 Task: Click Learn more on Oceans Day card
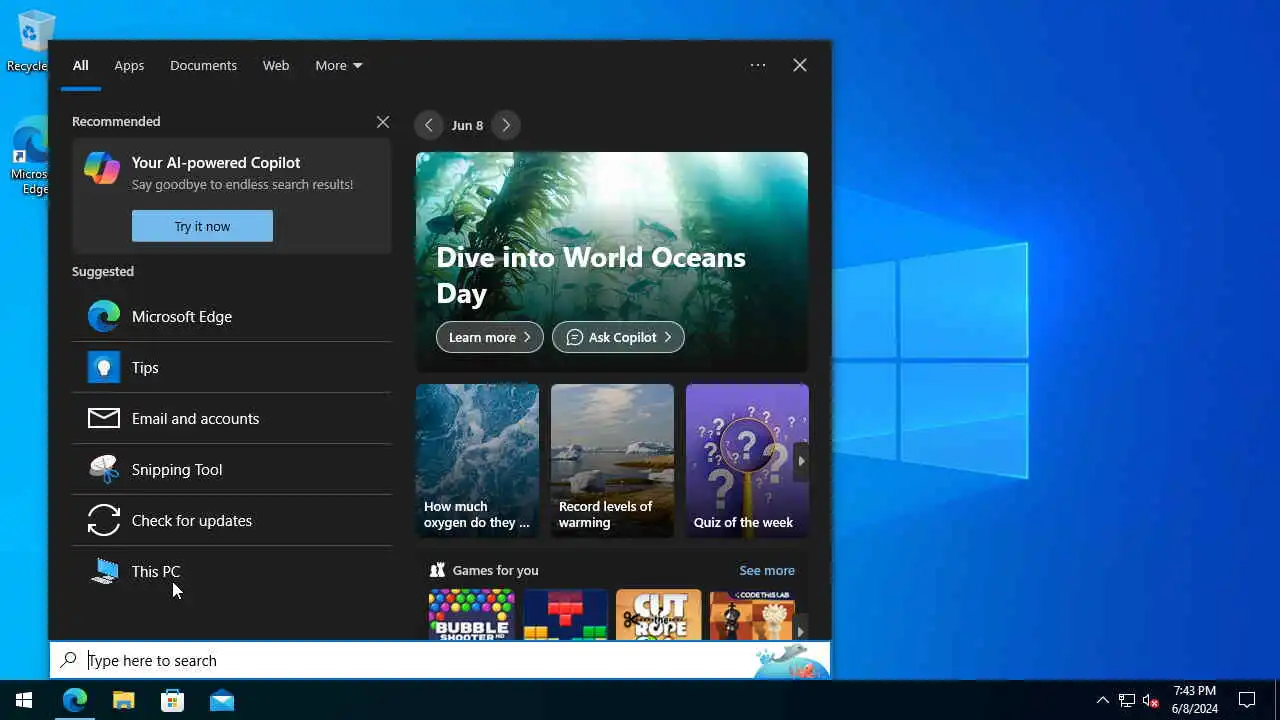(x=490, y=337)
